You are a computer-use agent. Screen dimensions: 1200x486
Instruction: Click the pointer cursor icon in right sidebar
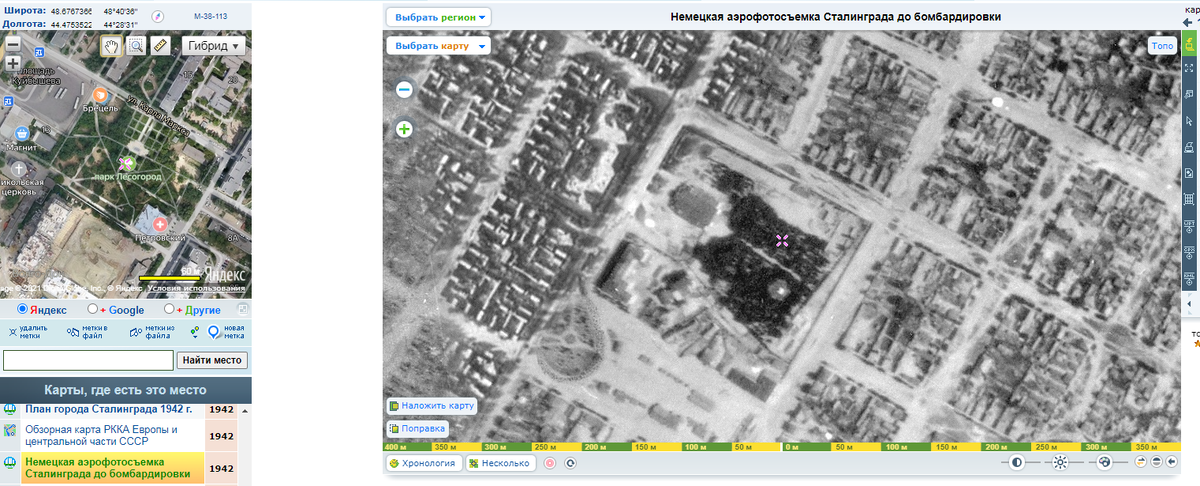point(1190,120)
